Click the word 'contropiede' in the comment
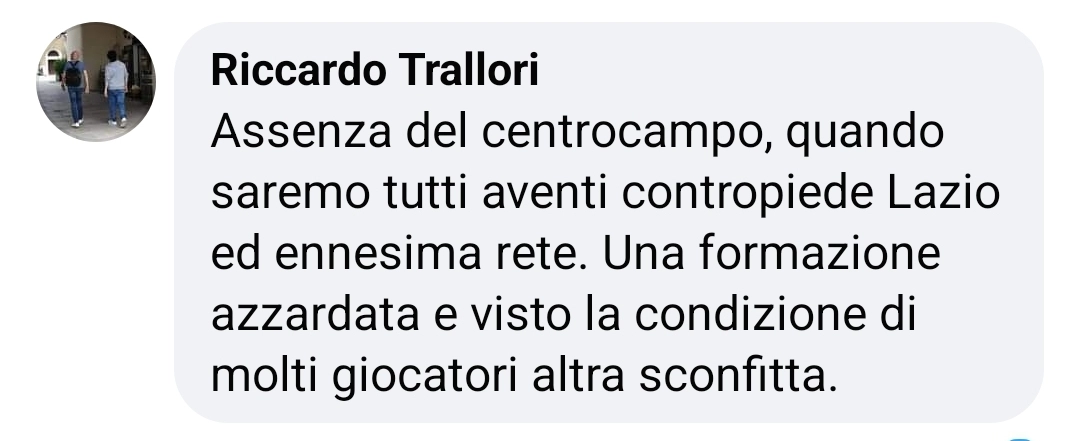The image size is (1080, 441). (748, 195)
